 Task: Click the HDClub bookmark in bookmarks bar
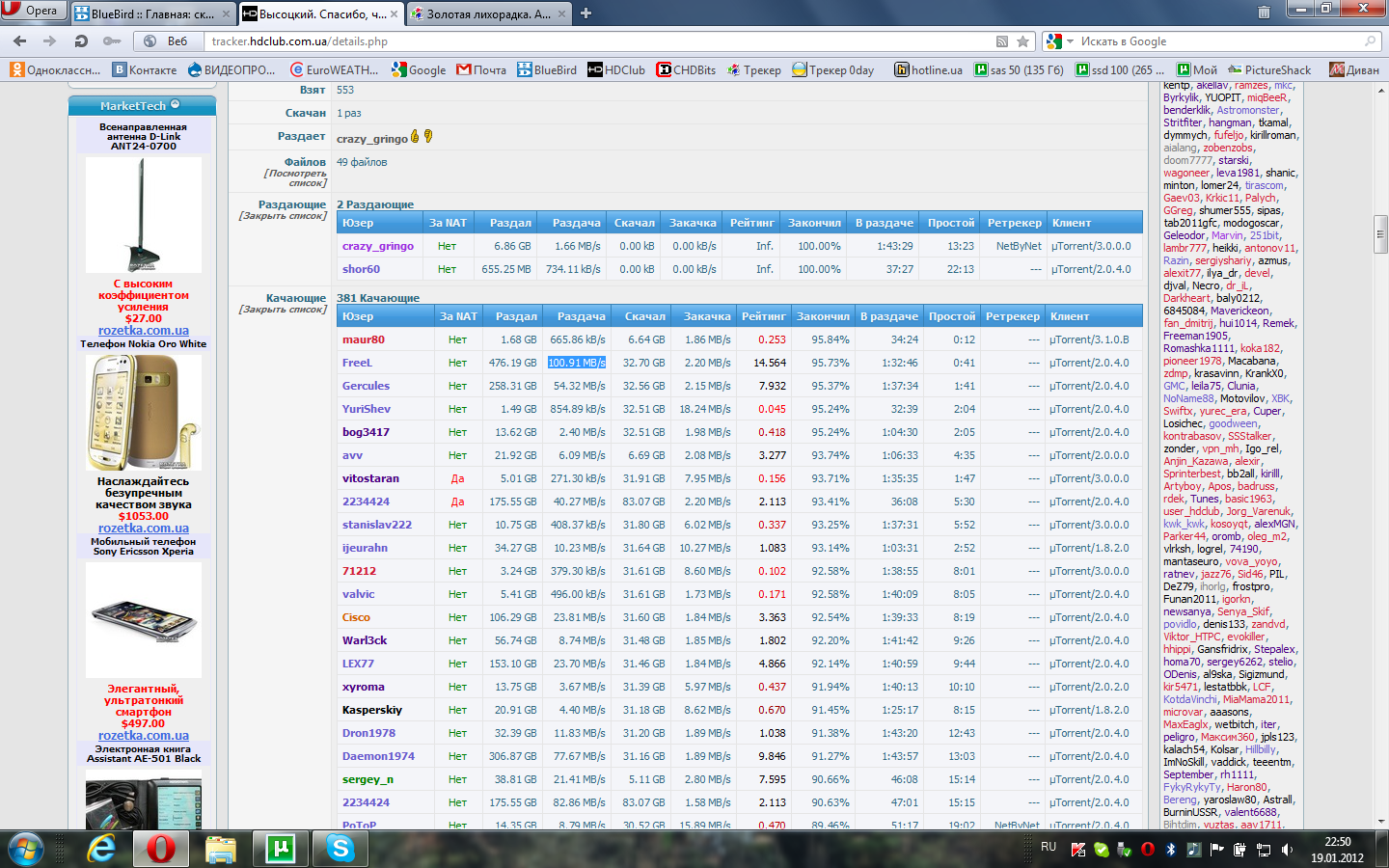point(616,69)
